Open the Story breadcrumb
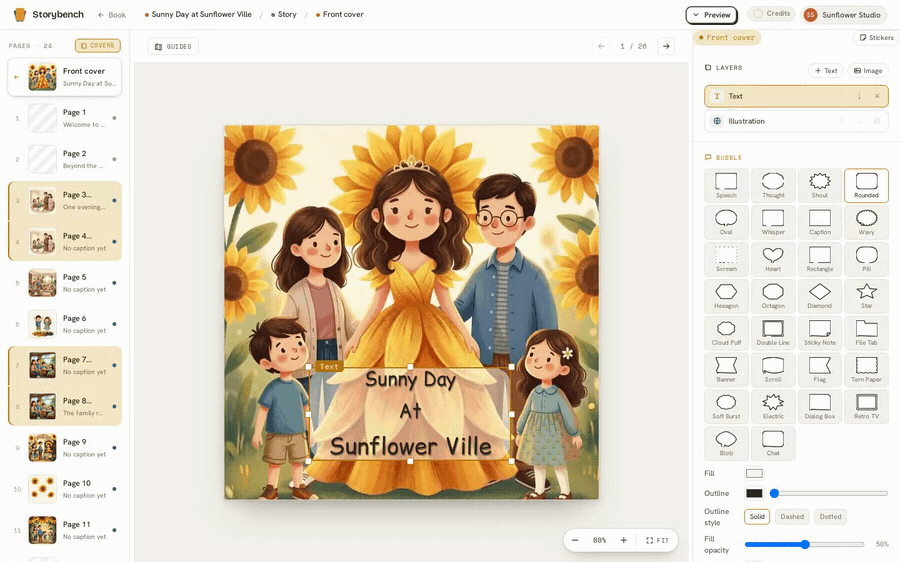 pos(284,14)
